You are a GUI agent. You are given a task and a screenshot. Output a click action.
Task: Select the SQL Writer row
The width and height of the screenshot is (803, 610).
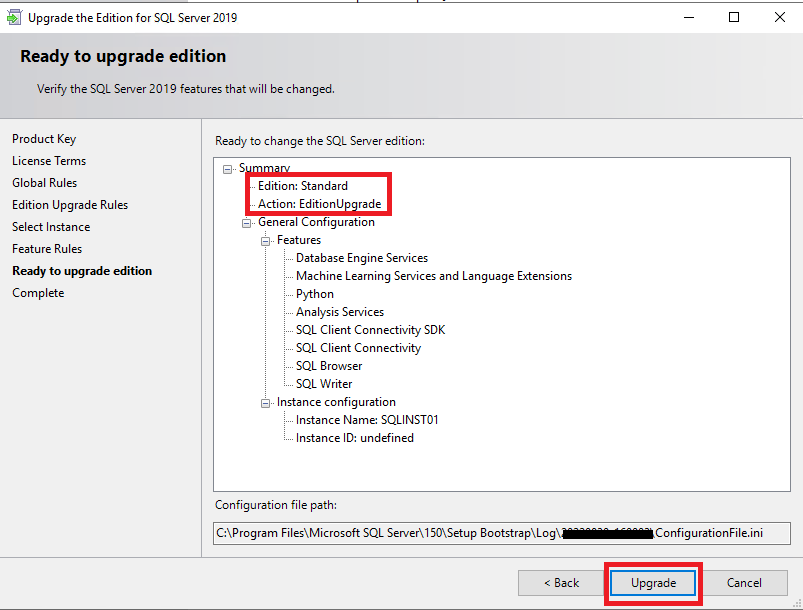(324, 384)
